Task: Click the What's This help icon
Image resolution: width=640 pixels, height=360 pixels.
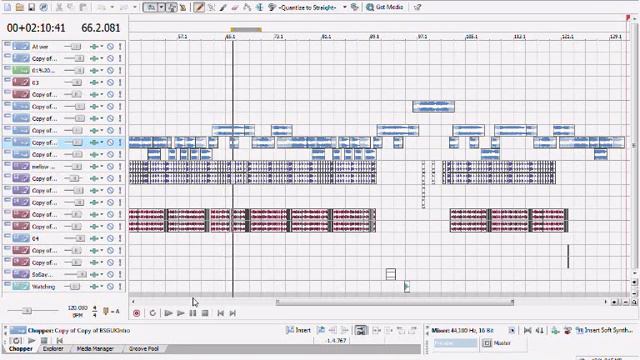Action: click(x=417, y=7)
